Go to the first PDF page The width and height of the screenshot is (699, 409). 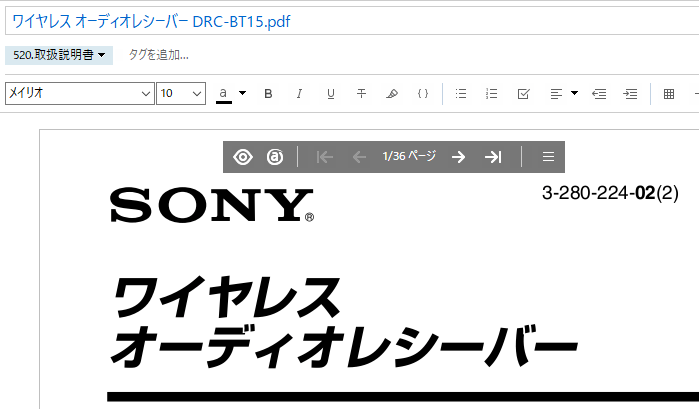coord(325,157)
